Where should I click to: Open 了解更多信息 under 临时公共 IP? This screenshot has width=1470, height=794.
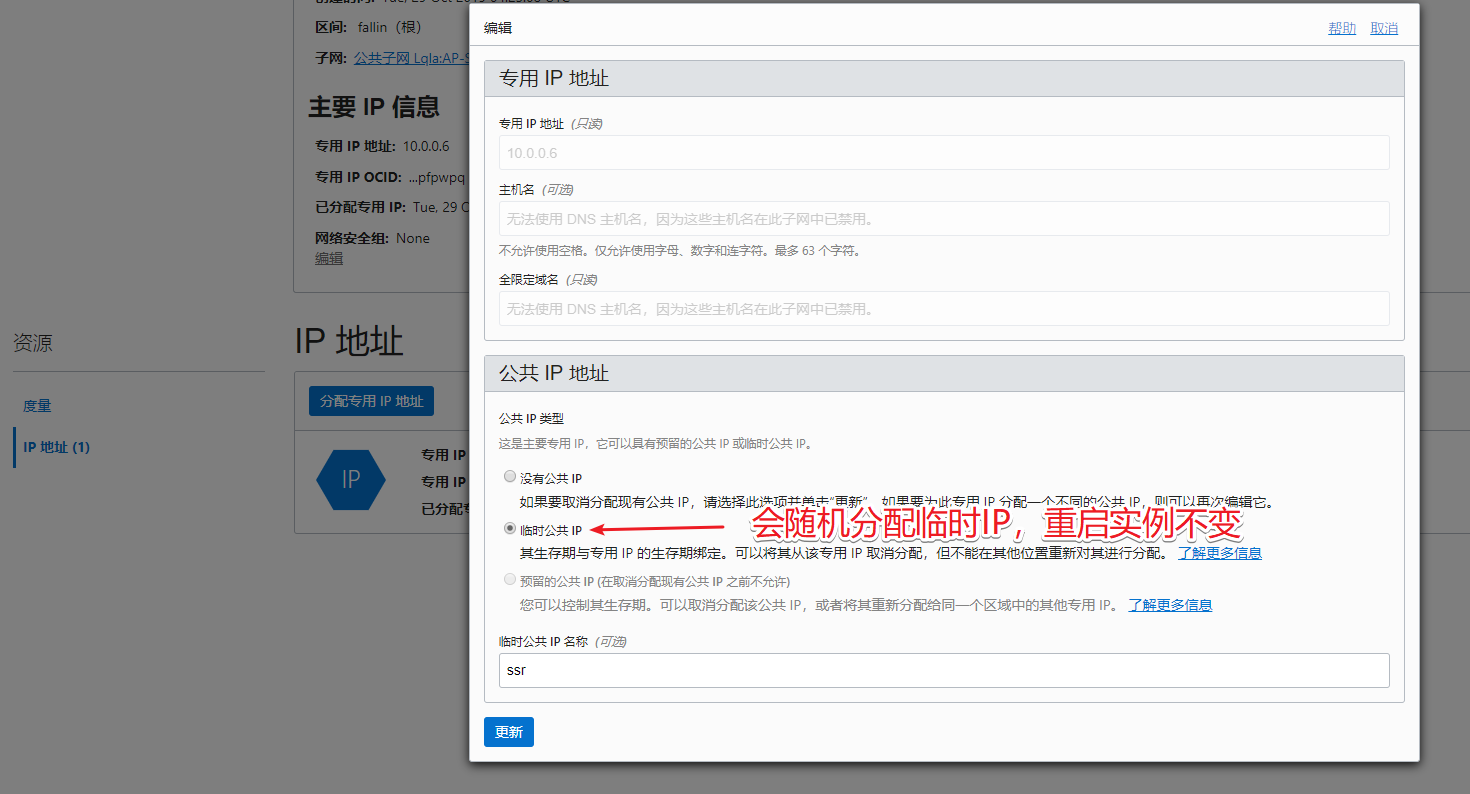click(1220, 552)
